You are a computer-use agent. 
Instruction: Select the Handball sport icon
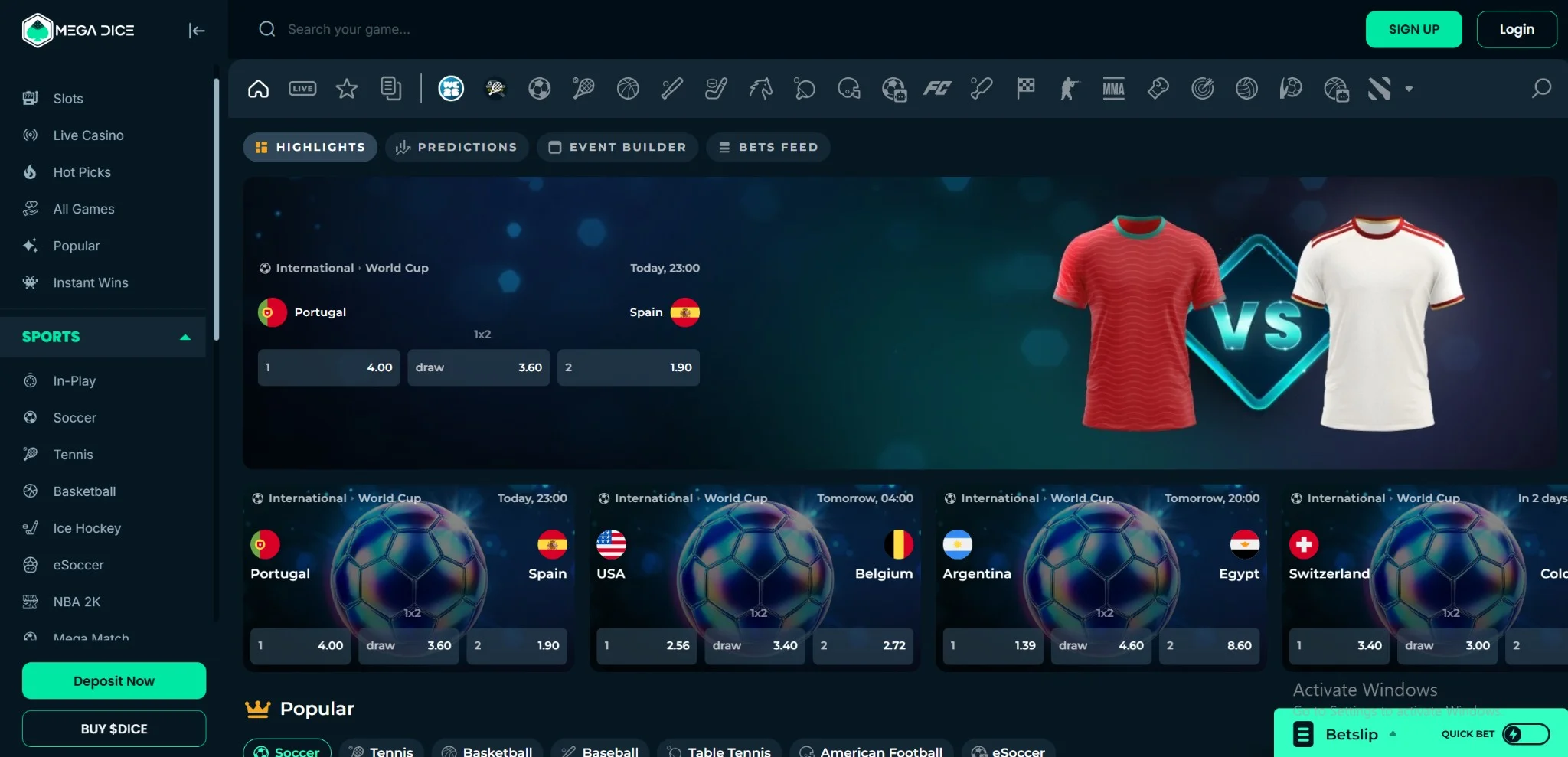click(1291, 89)
